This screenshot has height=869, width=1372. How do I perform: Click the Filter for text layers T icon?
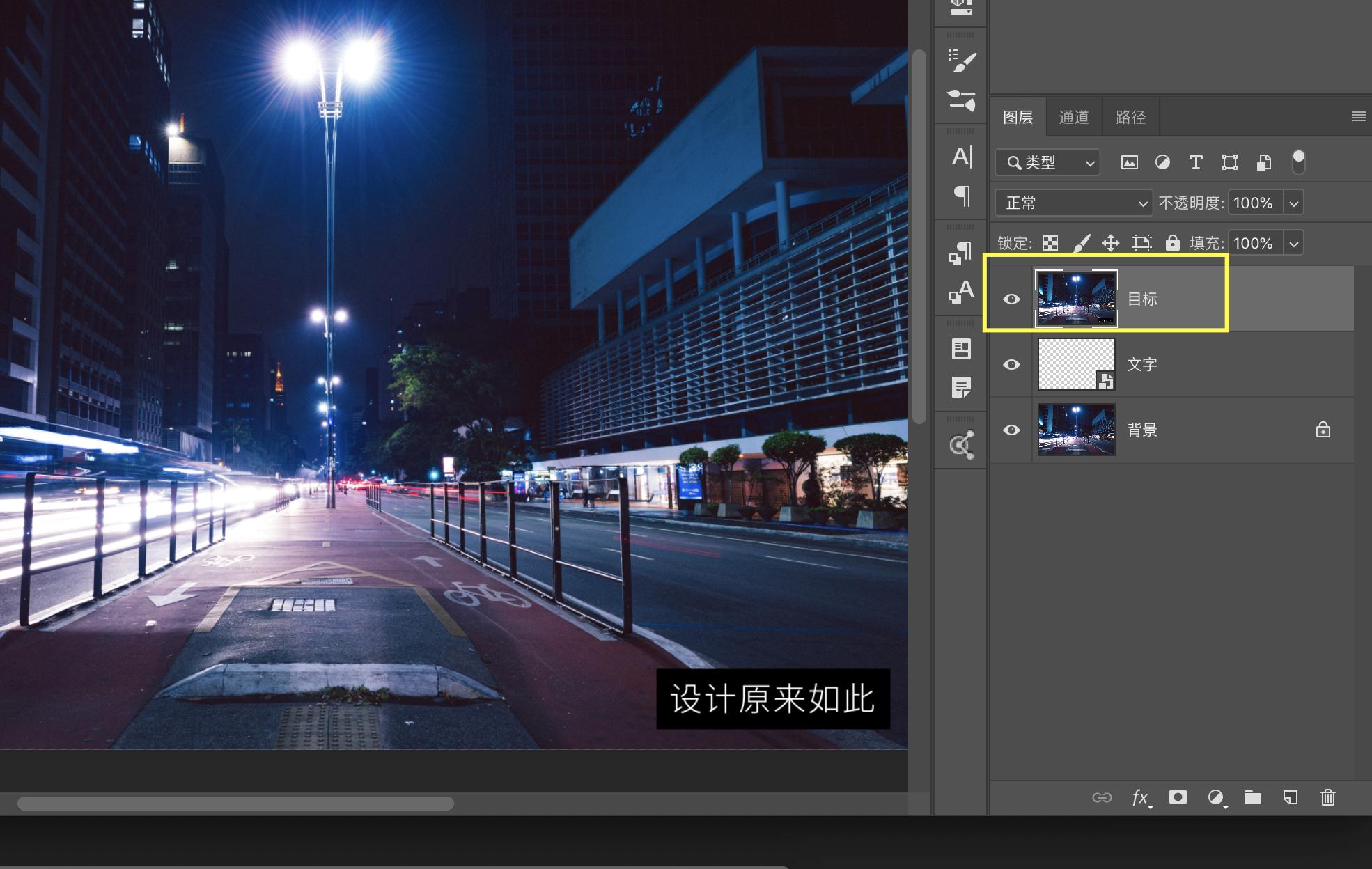(1196, 162)
